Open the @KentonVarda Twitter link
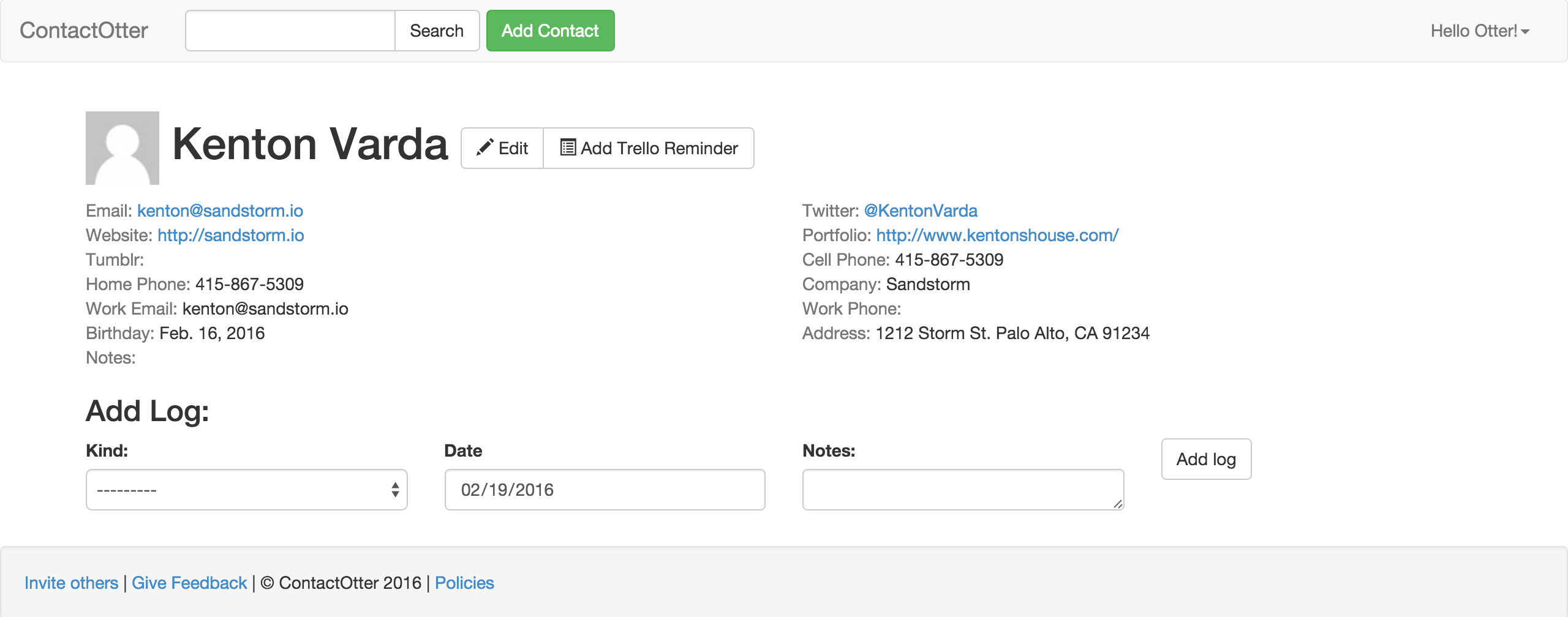 921,211
